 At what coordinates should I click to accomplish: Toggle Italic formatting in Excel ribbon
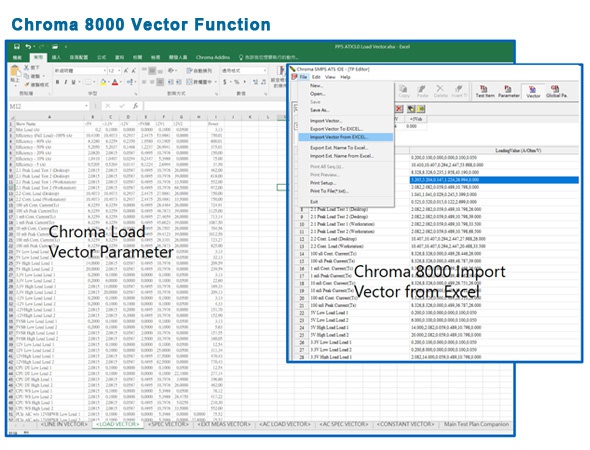[65, 82]
